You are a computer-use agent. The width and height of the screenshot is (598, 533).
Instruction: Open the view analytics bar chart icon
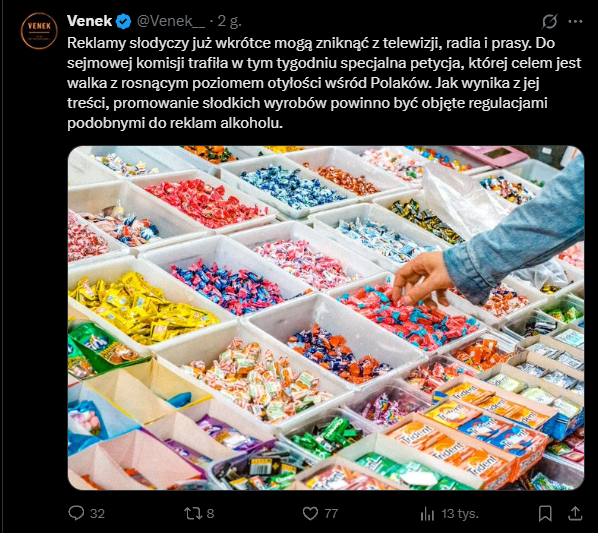point(427,514)
